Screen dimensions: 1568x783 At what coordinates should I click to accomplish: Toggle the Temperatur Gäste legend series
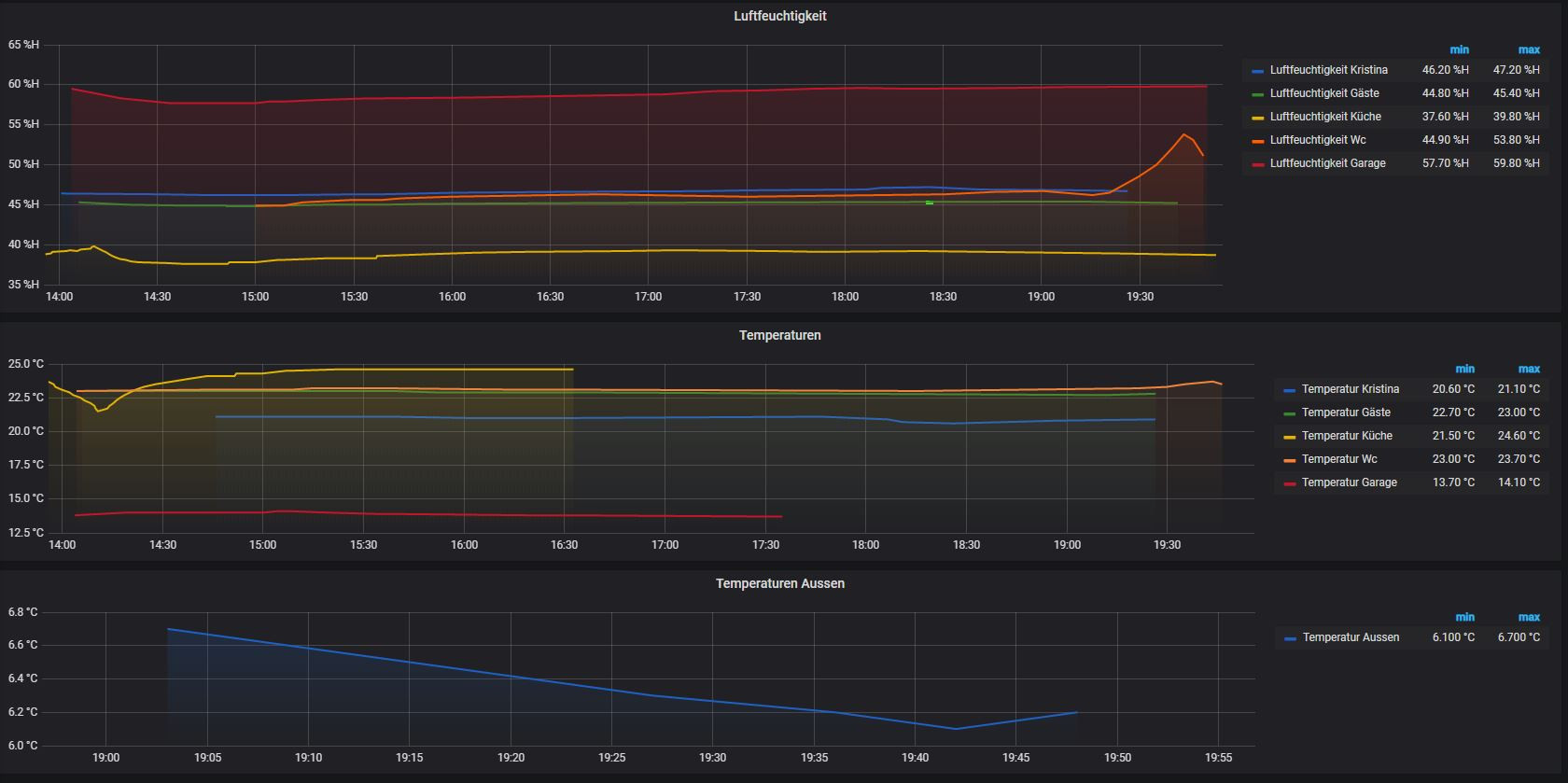click(1346, 412)
